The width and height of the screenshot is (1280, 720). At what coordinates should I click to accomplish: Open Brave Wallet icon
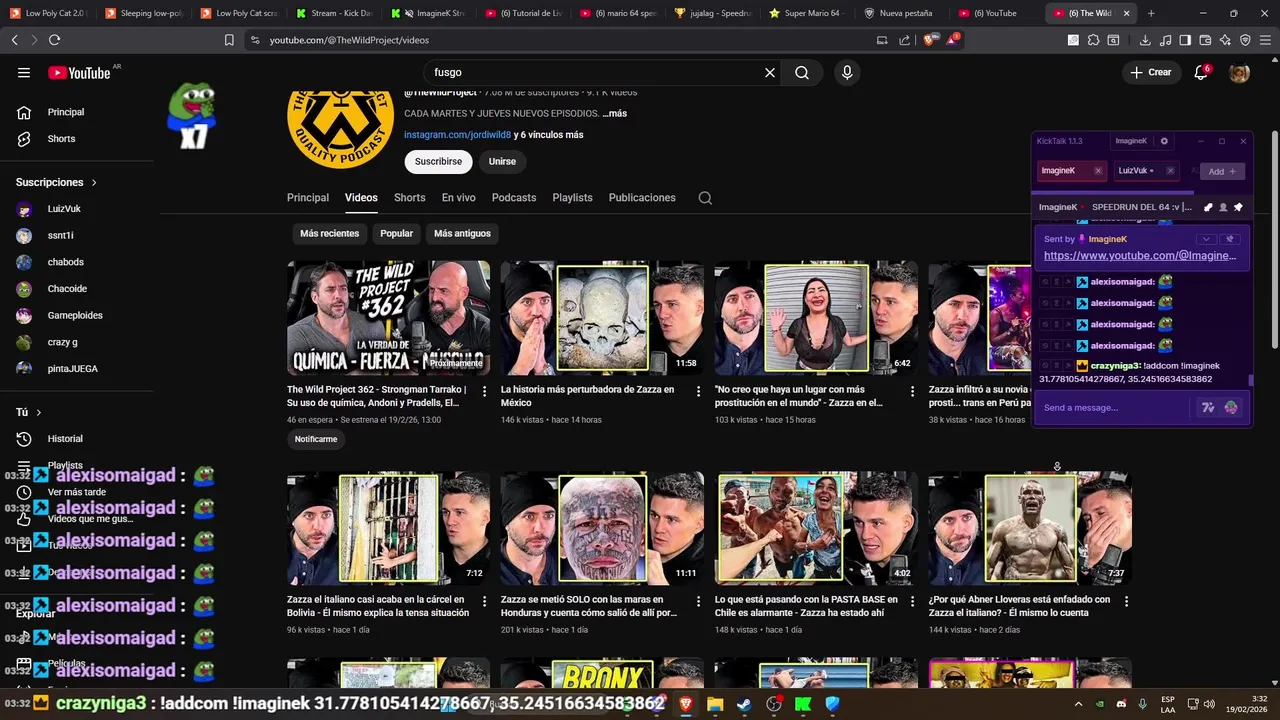click(x=1205, y=40)
